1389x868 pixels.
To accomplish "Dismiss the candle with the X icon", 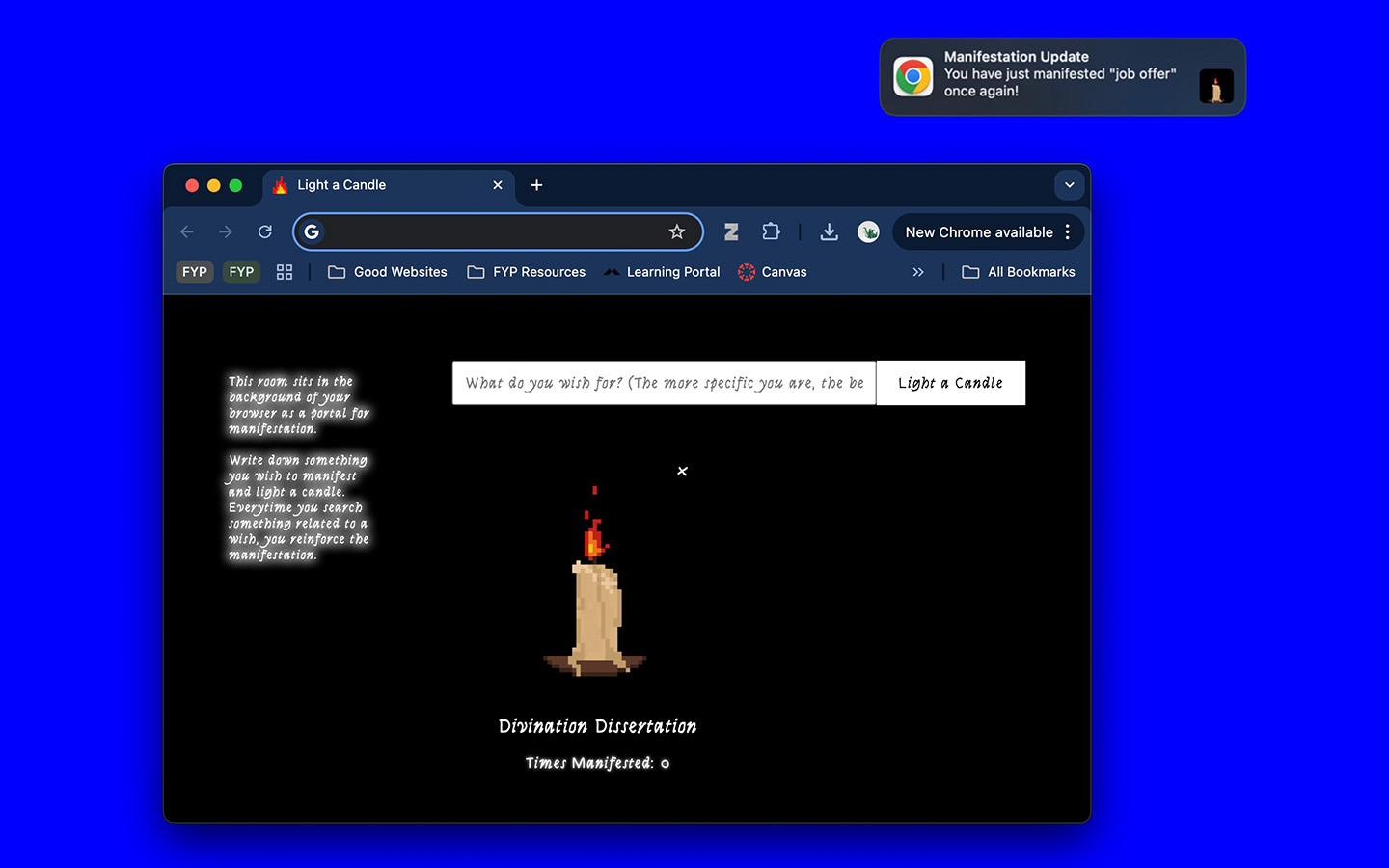I will (x=682, y=471).
